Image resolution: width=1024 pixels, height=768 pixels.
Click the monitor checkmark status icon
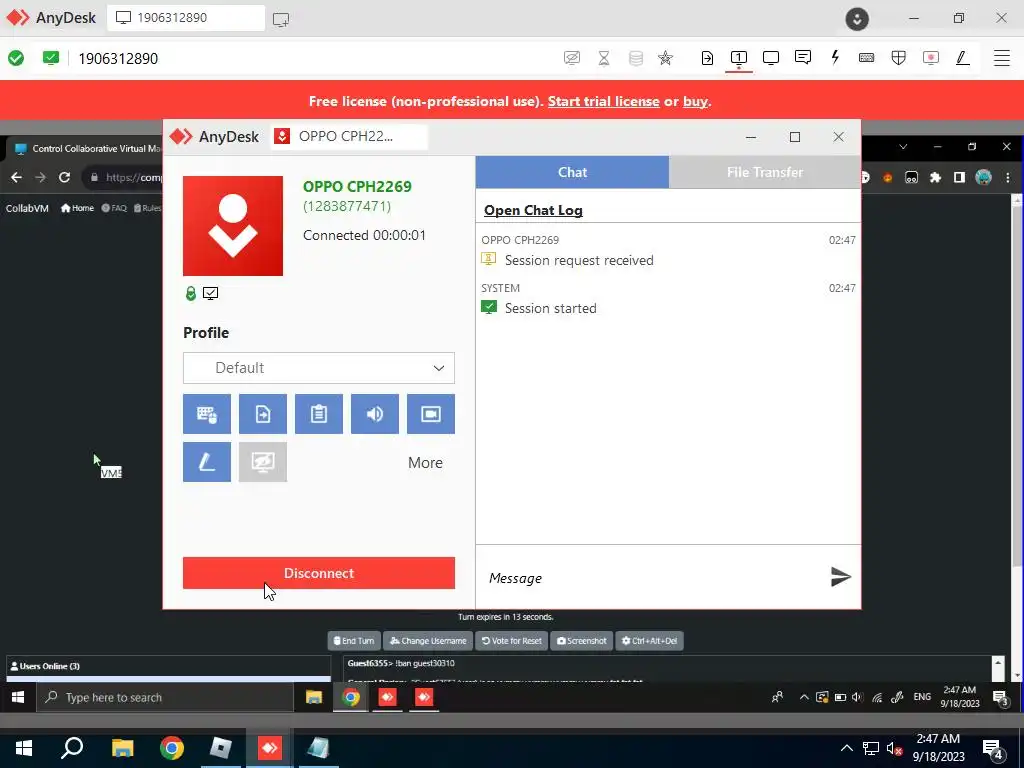click(x=210, y=294)
